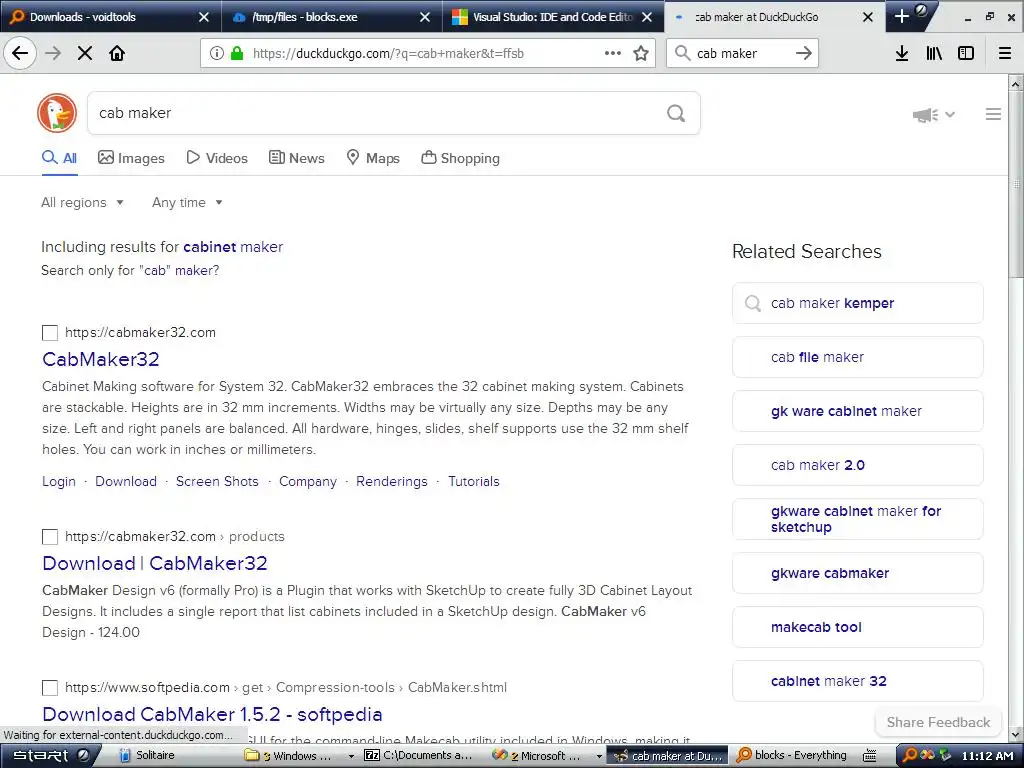
Task: Open Download | CabMaker32 result
Action: coord(155,563)
